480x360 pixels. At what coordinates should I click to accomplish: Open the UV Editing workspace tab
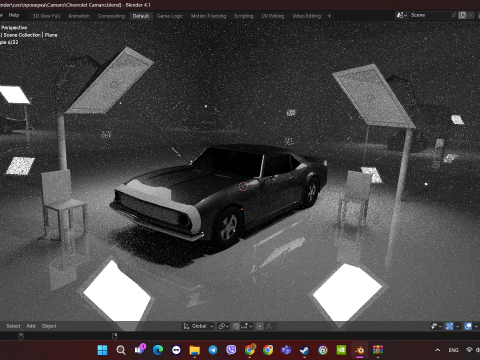coord(273,16)
